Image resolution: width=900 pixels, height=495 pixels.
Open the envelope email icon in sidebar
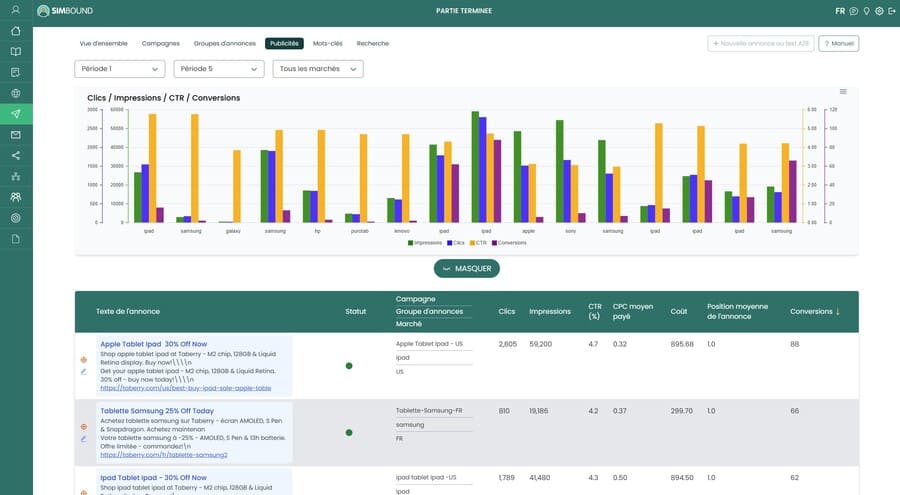point(15,134)
